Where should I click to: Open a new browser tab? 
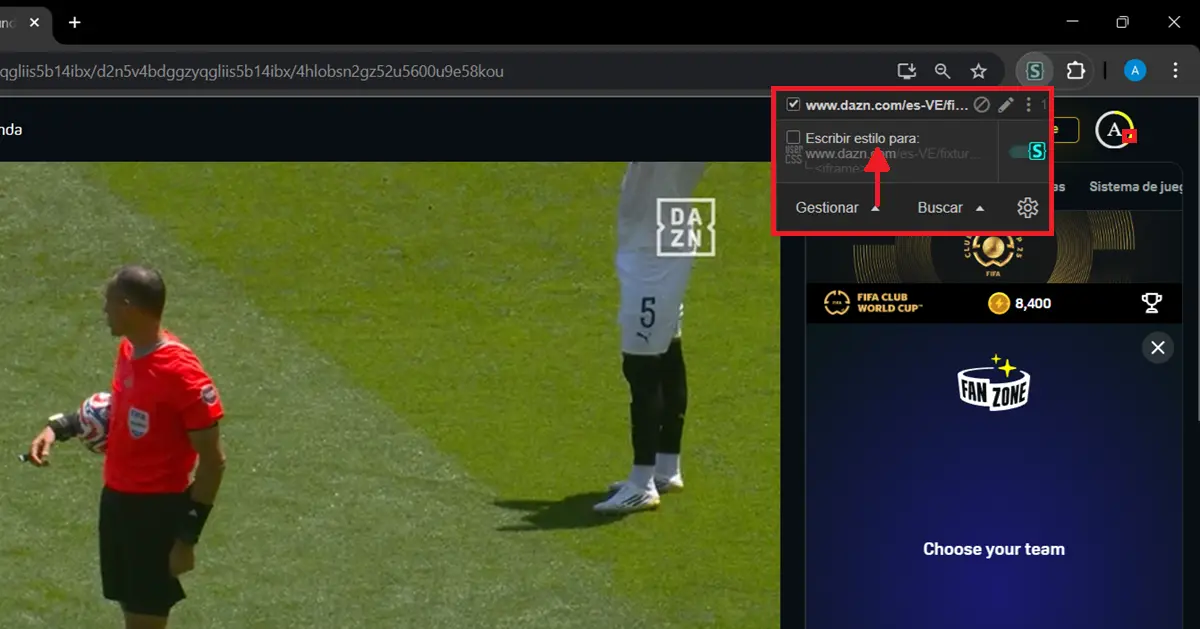pos(74,22)
